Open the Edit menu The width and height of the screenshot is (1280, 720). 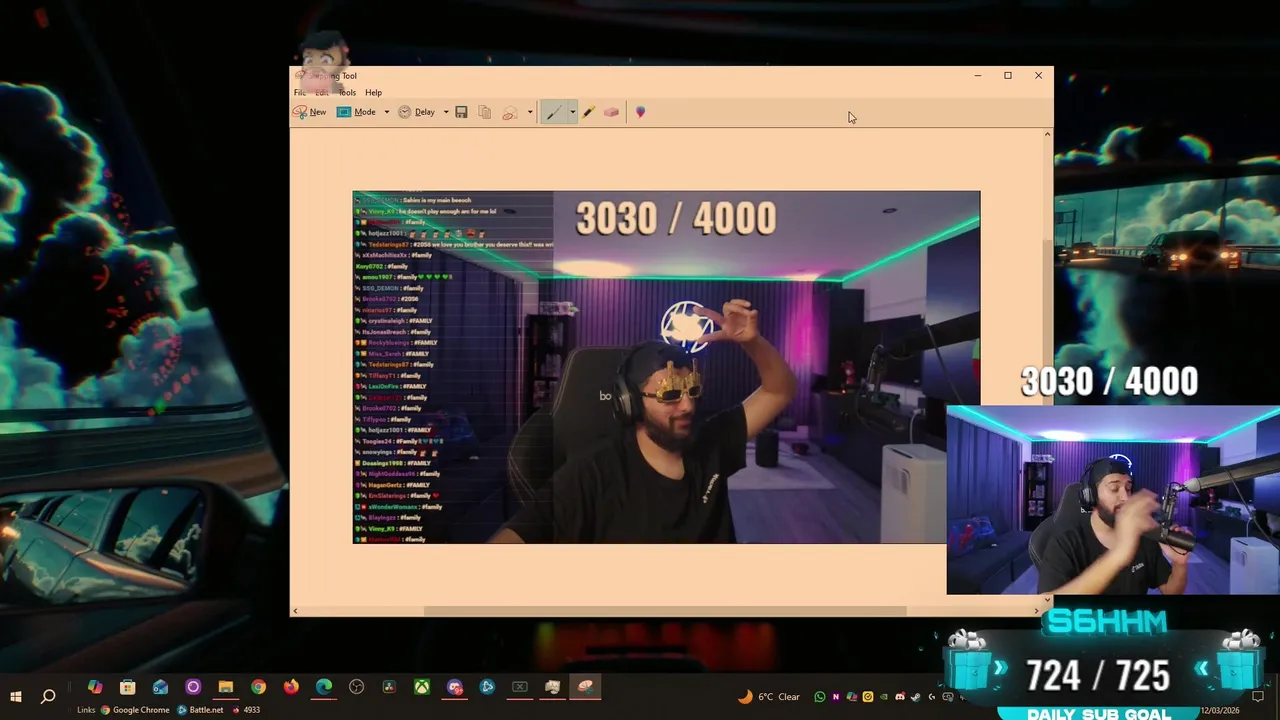[322, 92]
